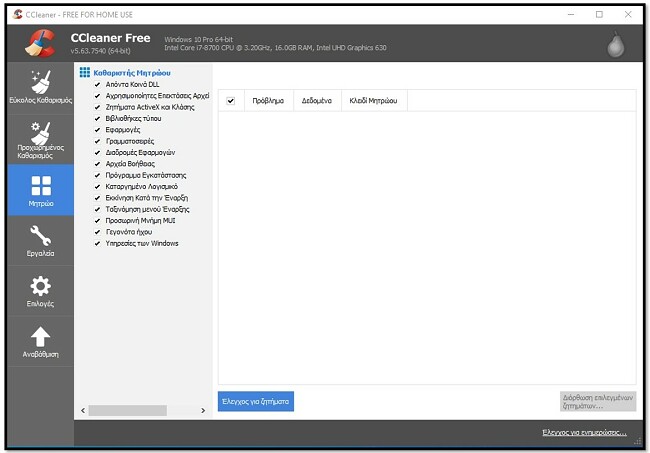The image size is (650, 453).
Task: Click the CCleaner logo in header
Action: coord(40,43)
